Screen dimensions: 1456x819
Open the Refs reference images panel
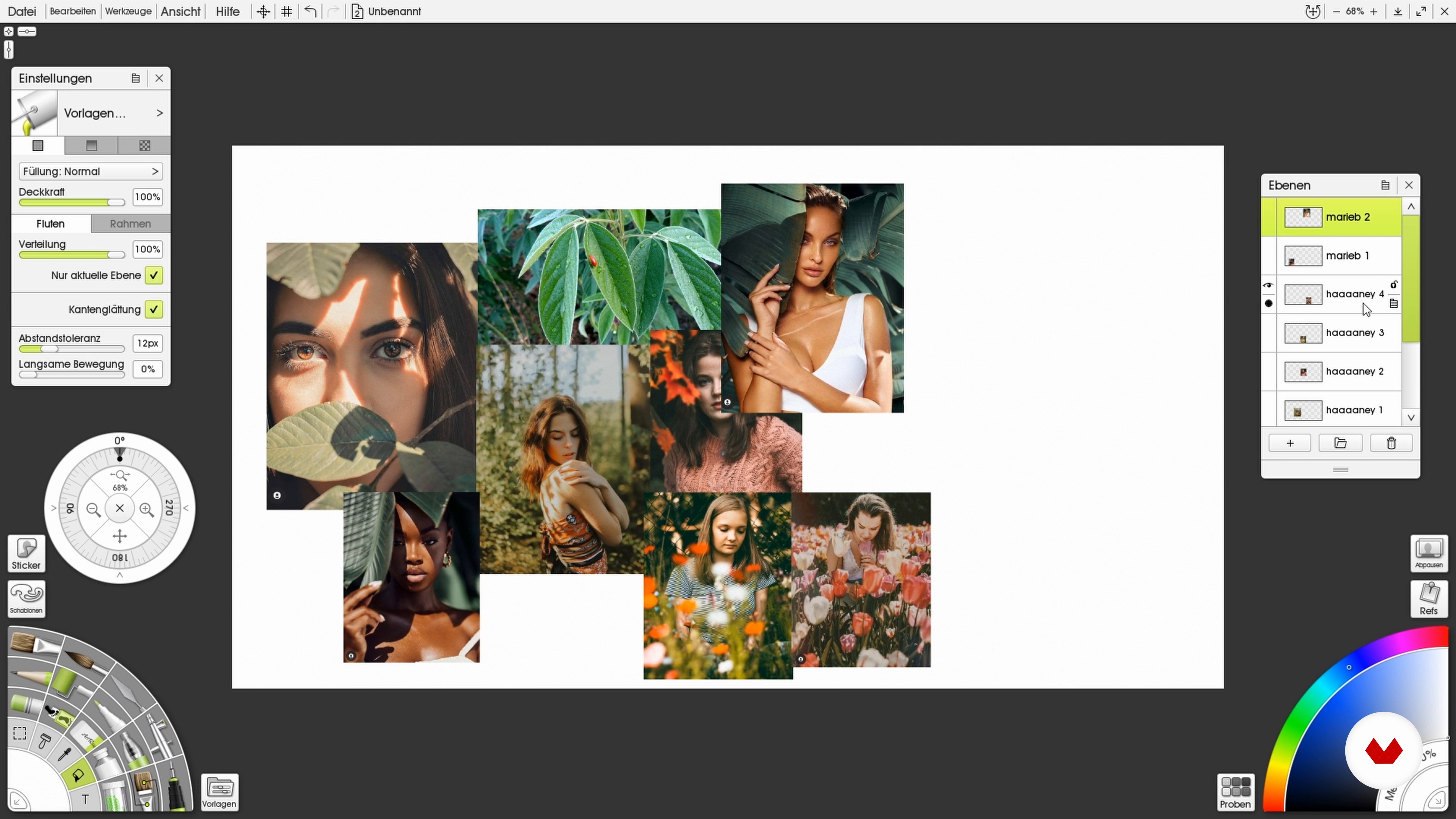(1429, 599)
